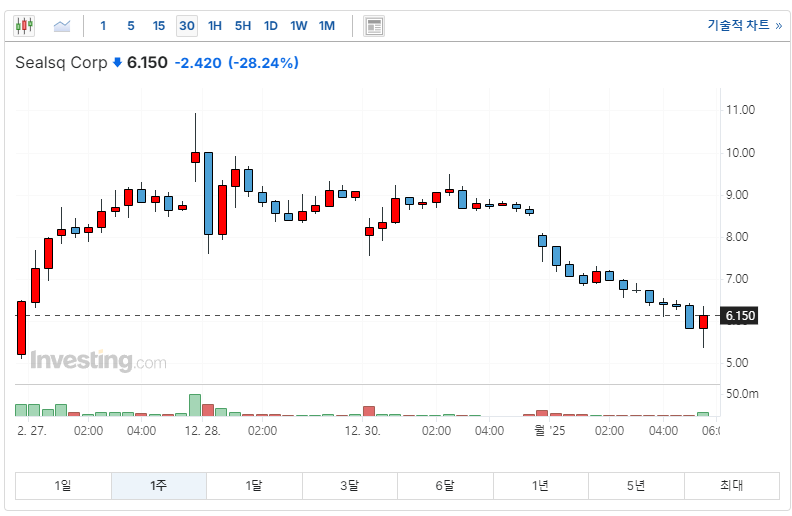Choose the 6달 range tab
792x516 pixels.
(445, 486)
